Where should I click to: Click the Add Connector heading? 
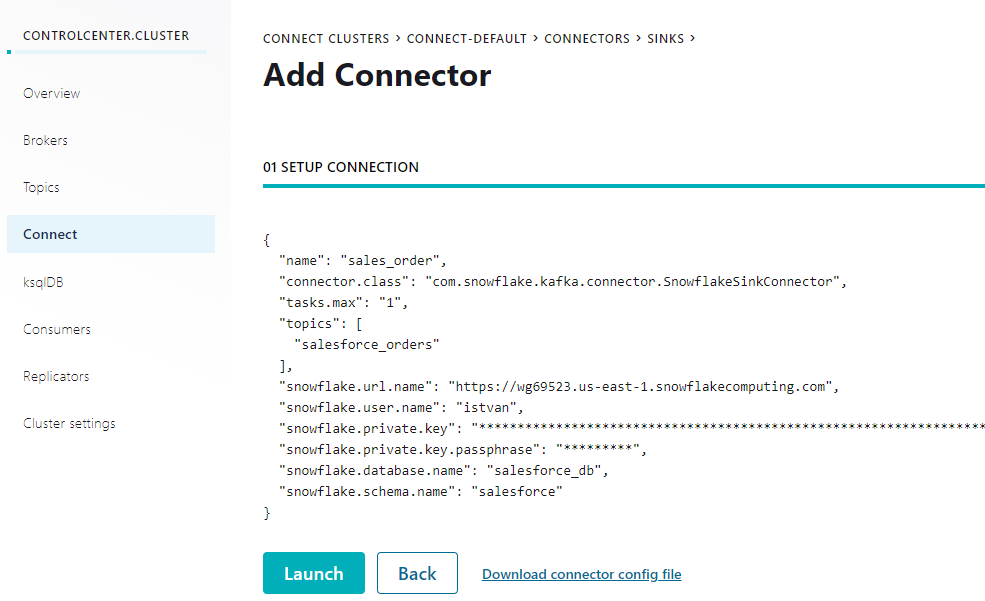pyautogui.click(x=377, y=75)
